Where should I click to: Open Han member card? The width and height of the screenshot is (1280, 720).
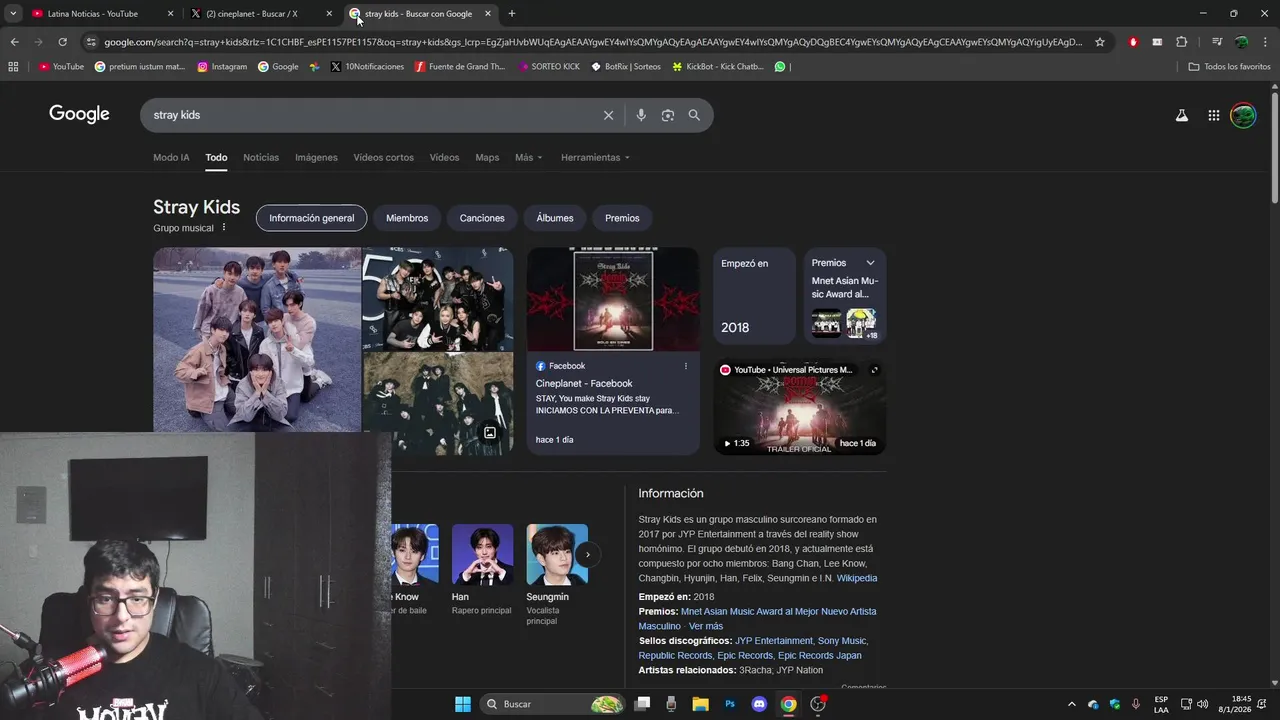pos(482,569)
